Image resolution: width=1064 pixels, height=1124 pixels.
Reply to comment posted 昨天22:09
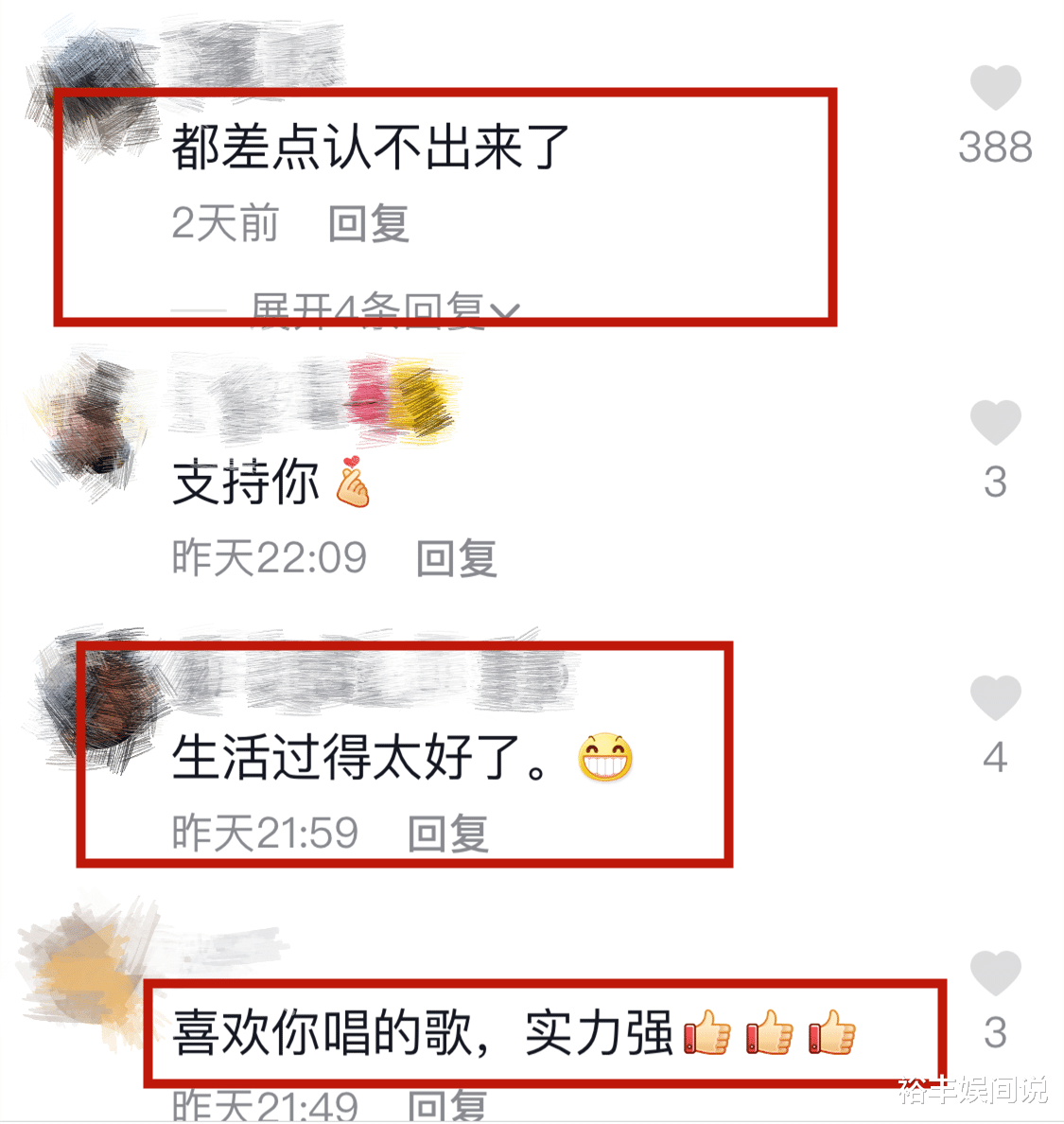point(457,557)
